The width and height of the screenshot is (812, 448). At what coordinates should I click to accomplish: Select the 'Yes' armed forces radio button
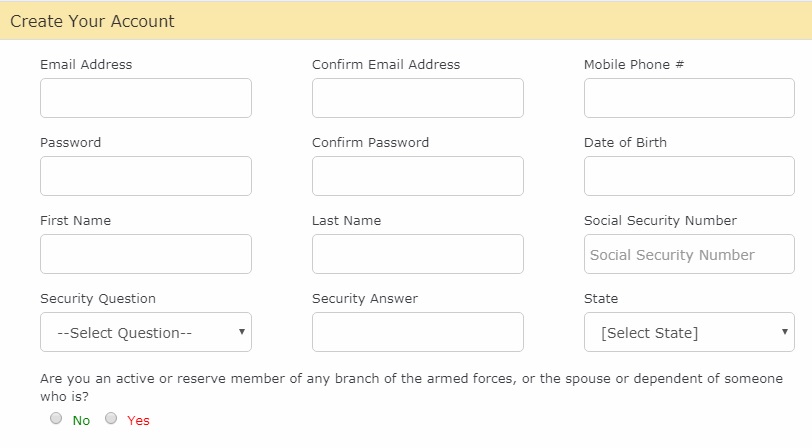(x=111, y=418)
